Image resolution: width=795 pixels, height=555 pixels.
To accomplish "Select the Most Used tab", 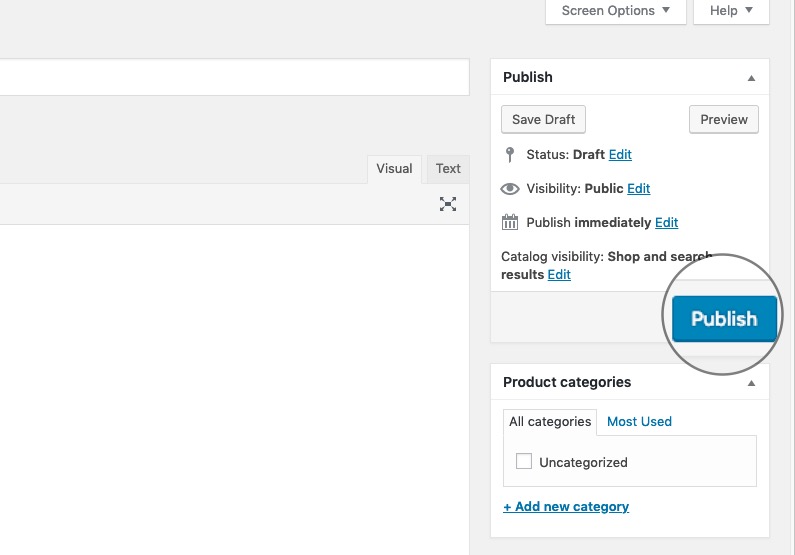I will [639, 422].
